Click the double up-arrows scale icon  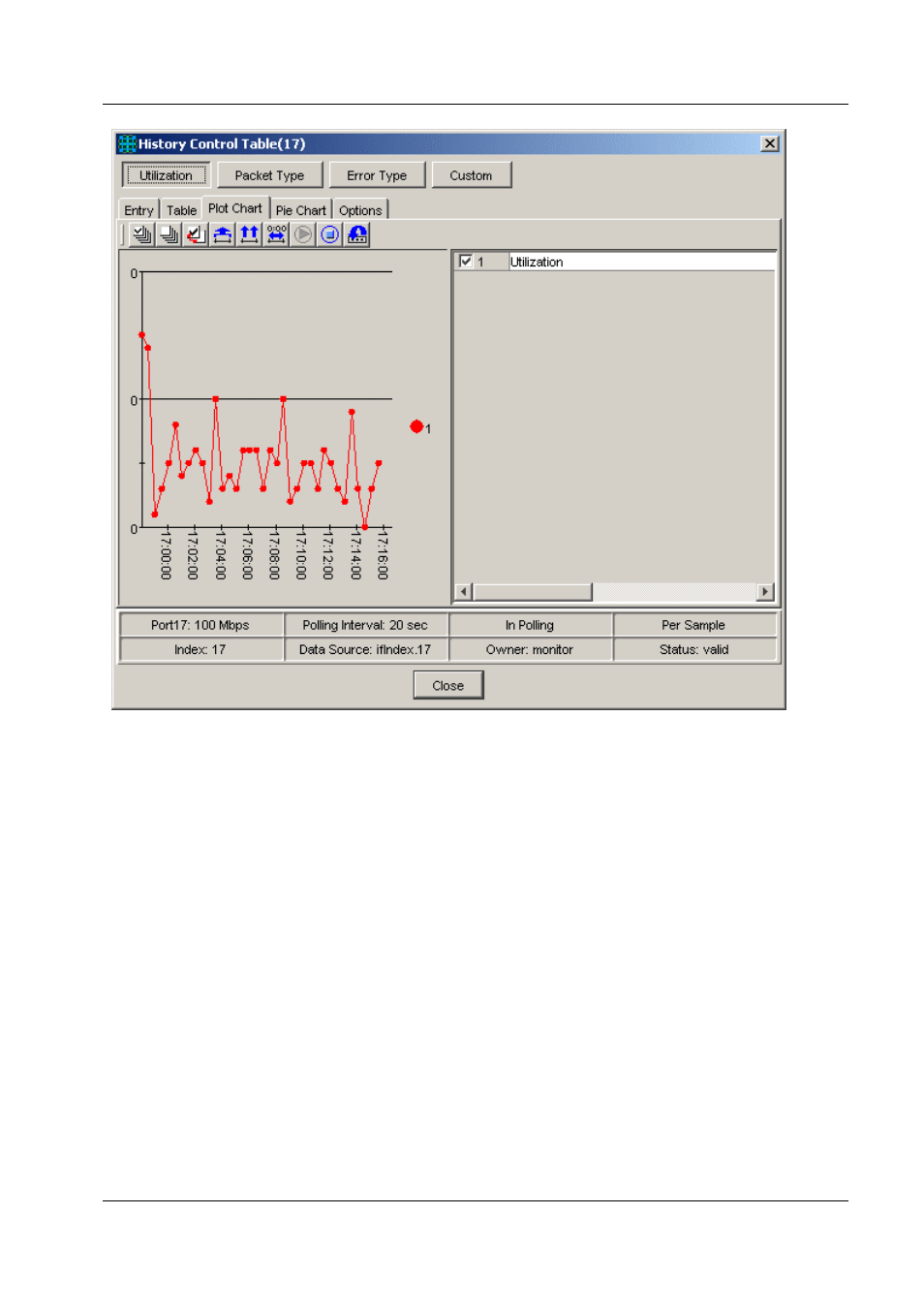[250, 234]
